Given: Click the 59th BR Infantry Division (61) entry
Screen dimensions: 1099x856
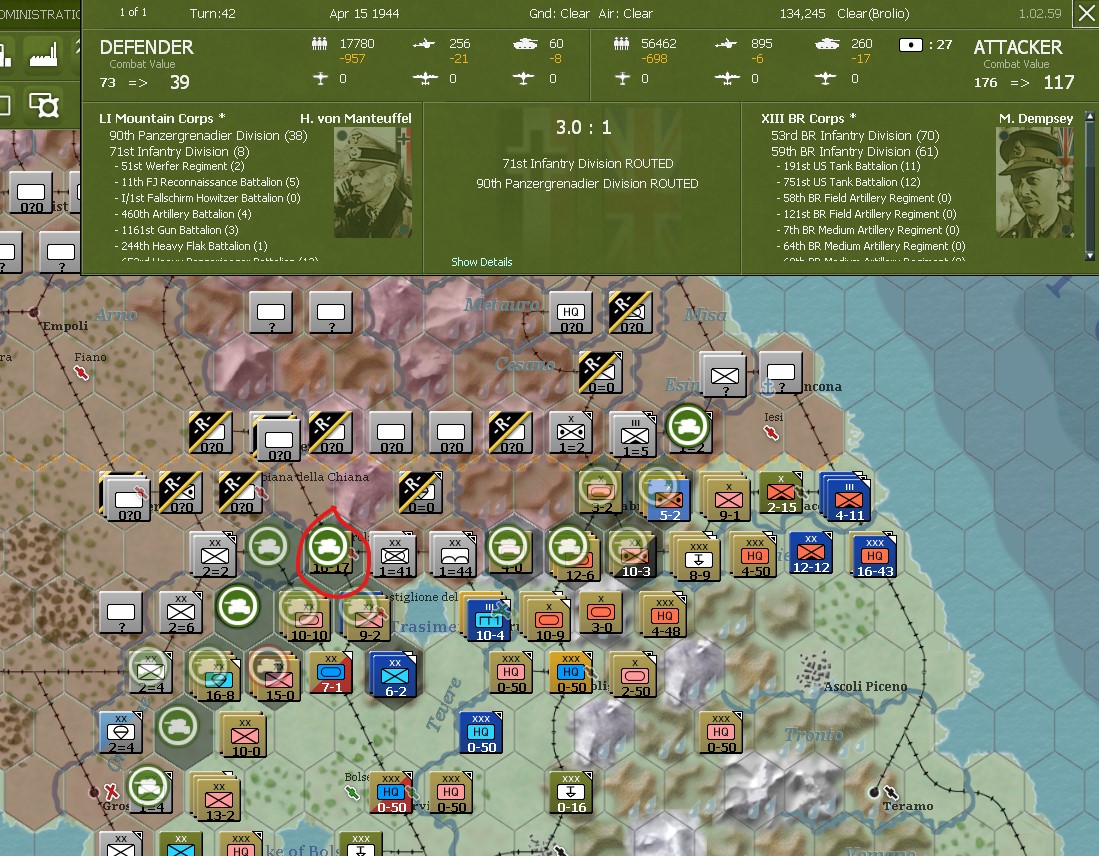Looking at the screenshot, I should click(x=854, y=151).
